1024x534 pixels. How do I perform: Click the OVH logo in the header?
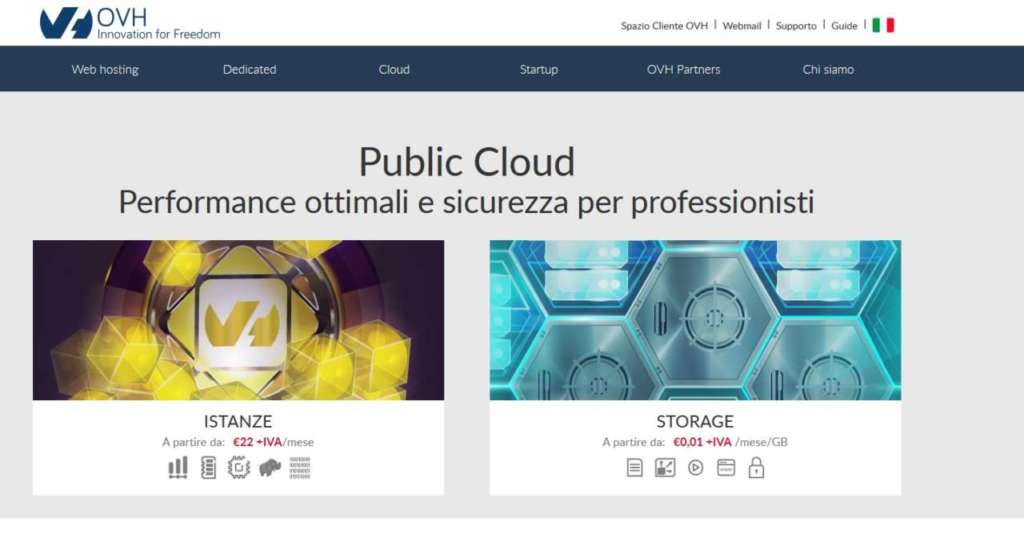coord(130,24)
